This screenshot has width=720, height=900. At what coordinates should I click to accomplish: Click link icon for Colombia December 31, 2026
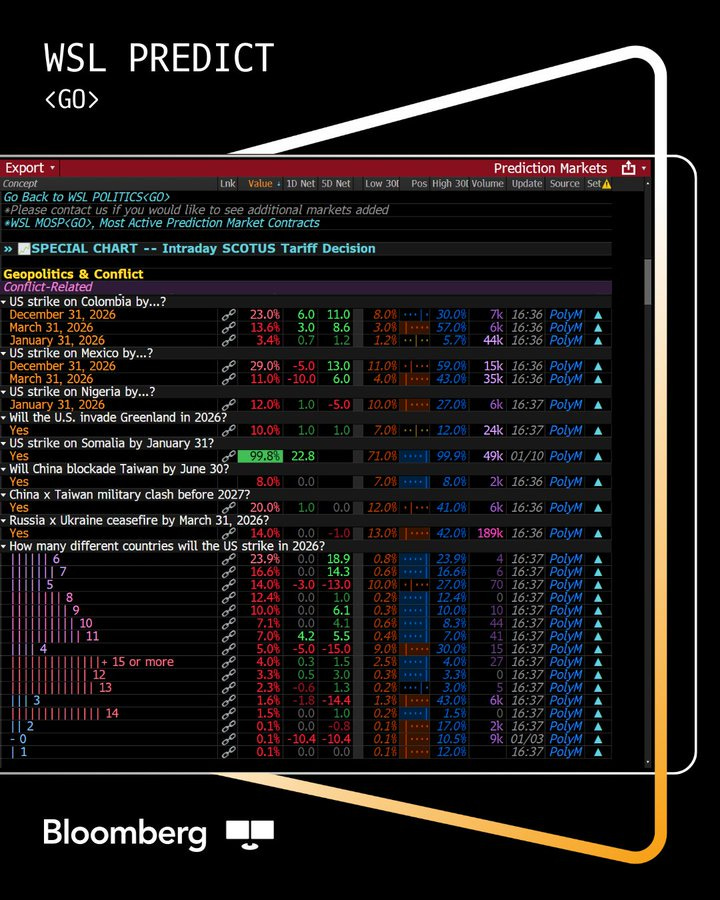tap(229, 315)
